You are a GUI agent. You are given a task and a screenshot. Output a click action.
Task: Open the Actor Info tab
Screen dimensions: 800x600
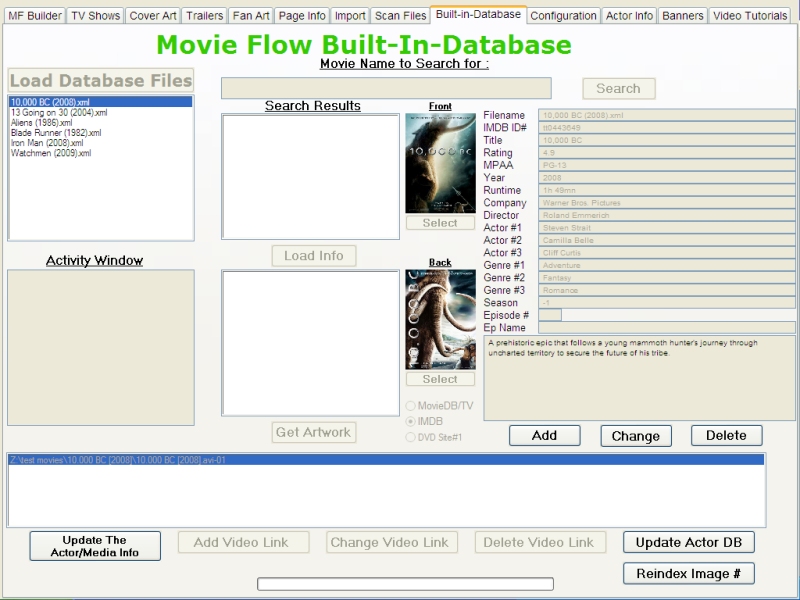coord(629,16)
